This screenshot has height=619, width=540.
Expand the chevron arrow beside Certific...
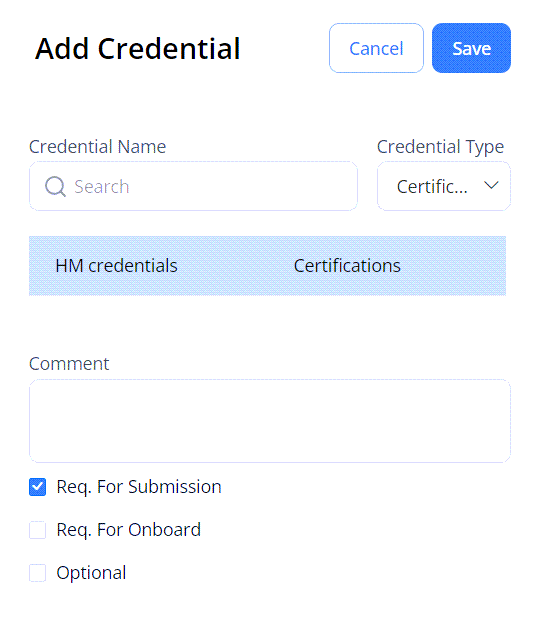(491, 185)
